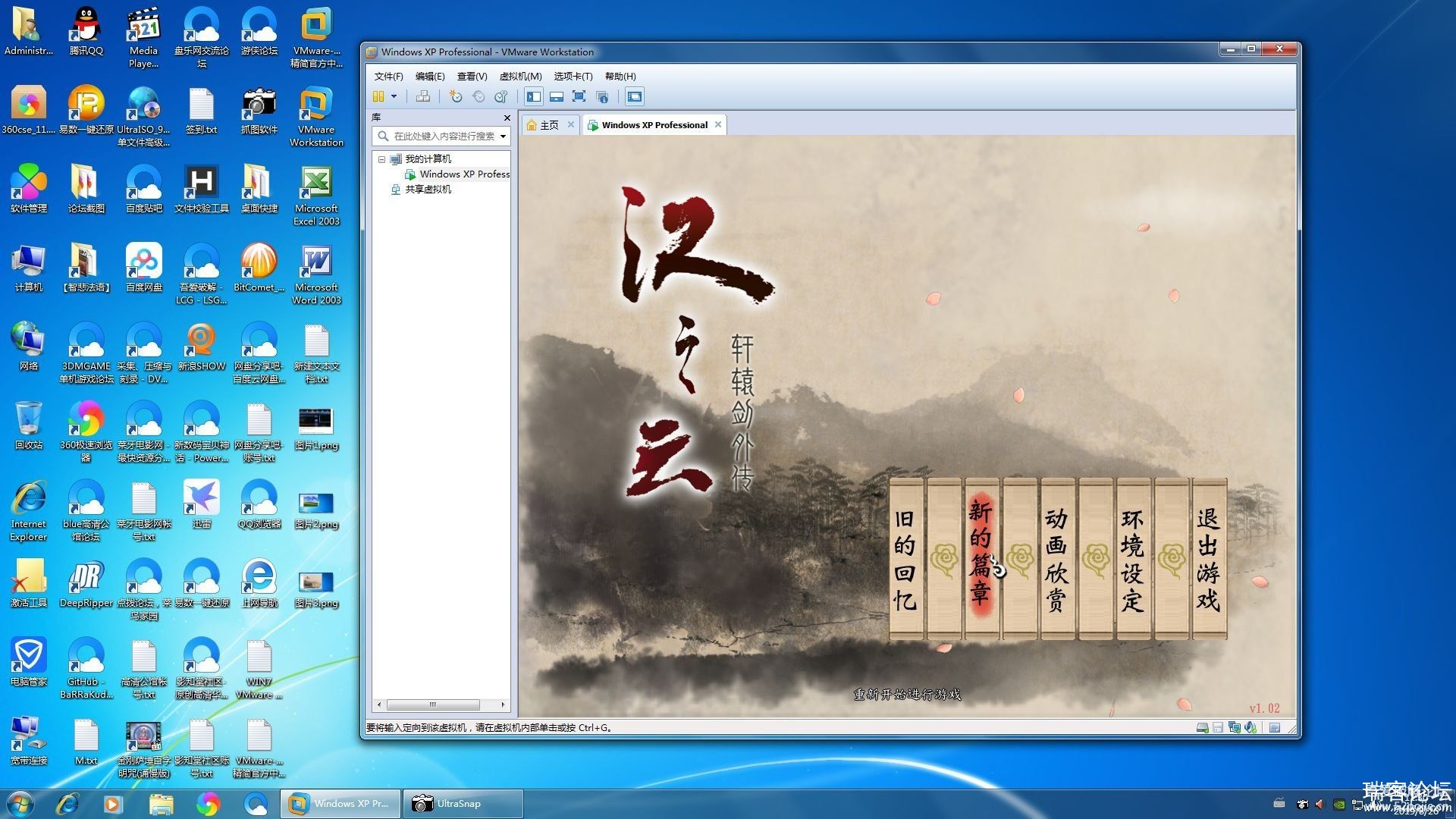Collapse the 我的计算机 tree node

(381, 159)
